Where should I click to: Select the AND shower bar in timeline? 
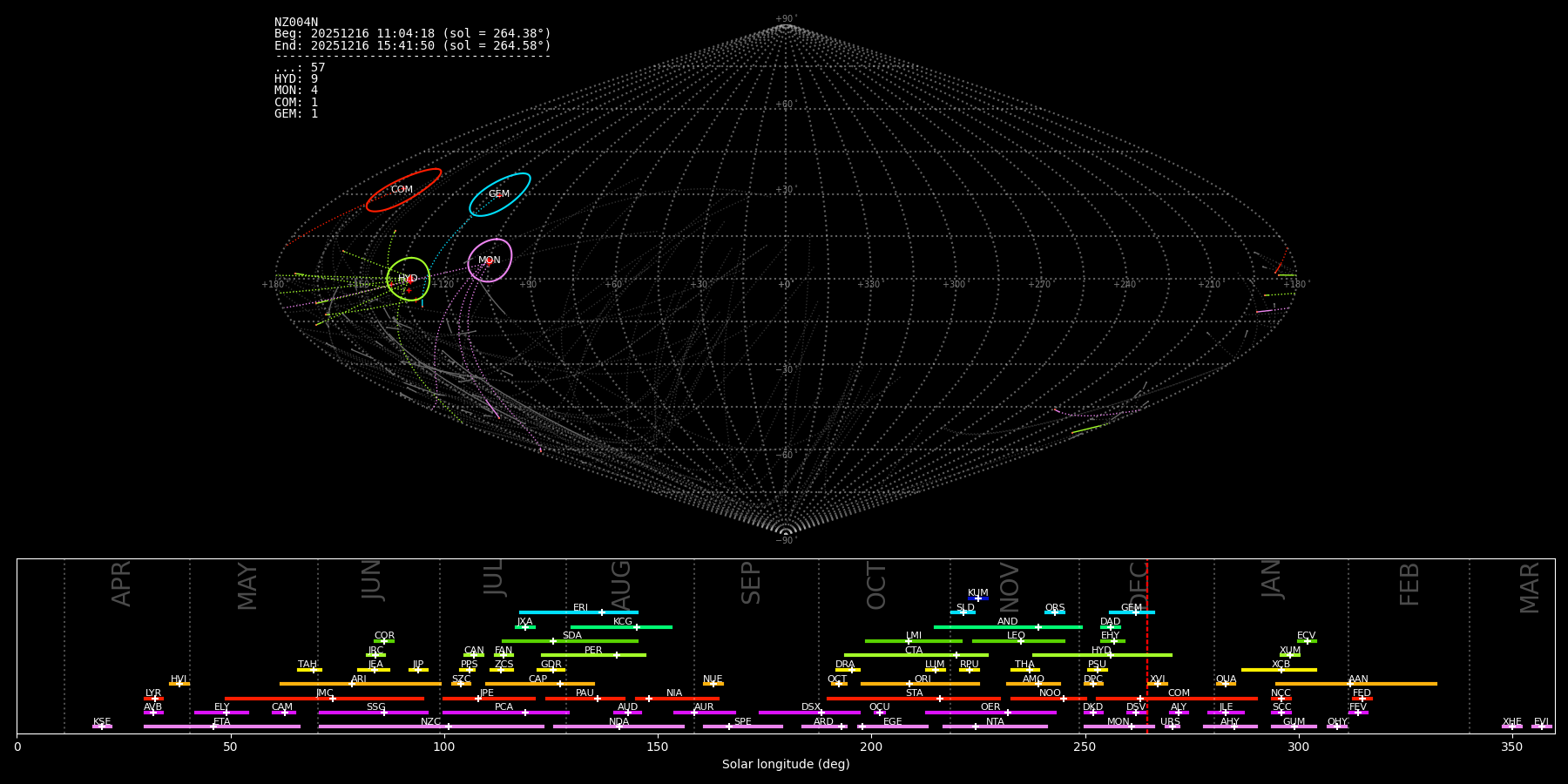pyautogui.click(x=1008, y=627)
